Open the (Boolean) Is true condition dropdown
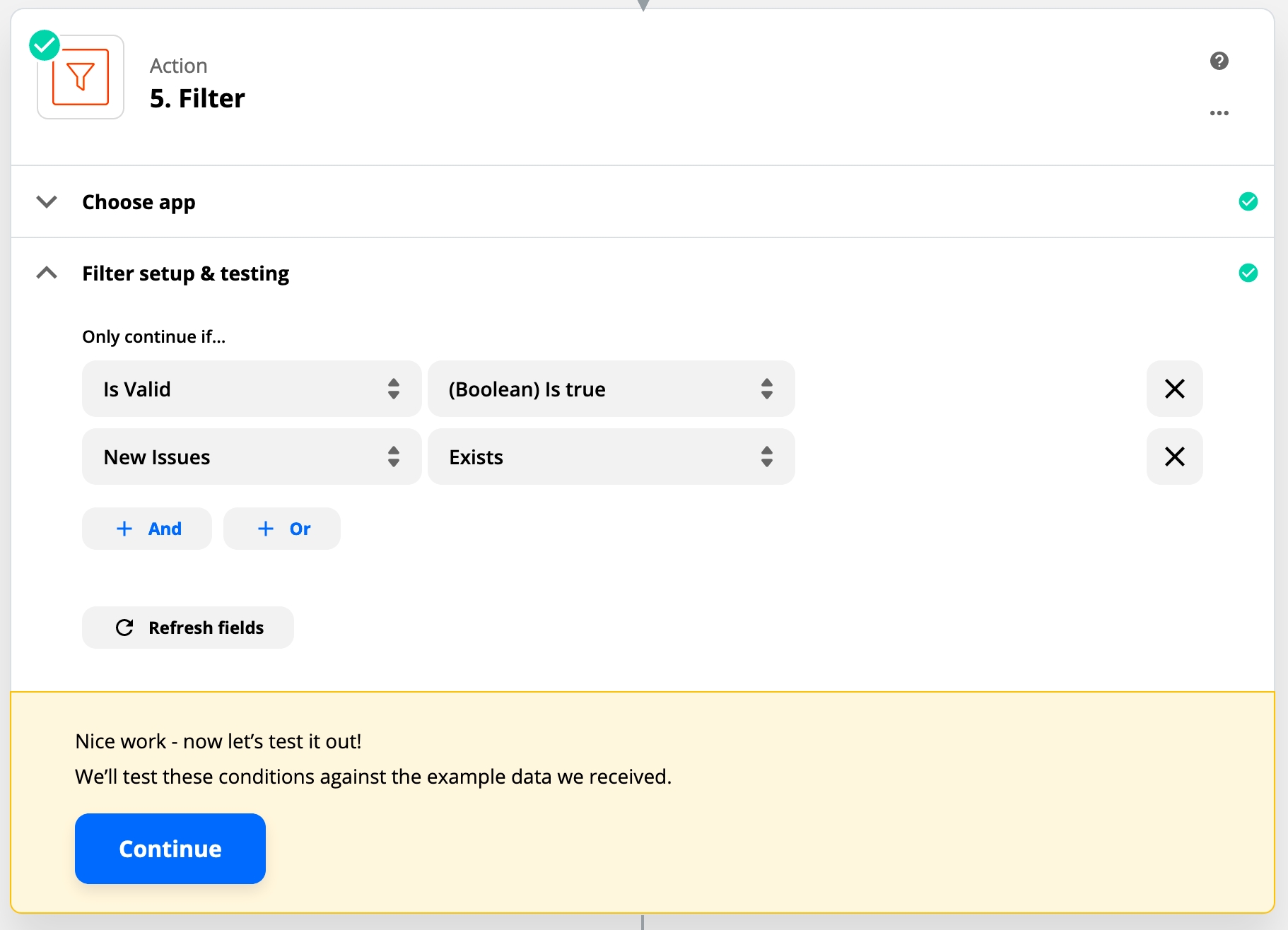 (611, 389)
